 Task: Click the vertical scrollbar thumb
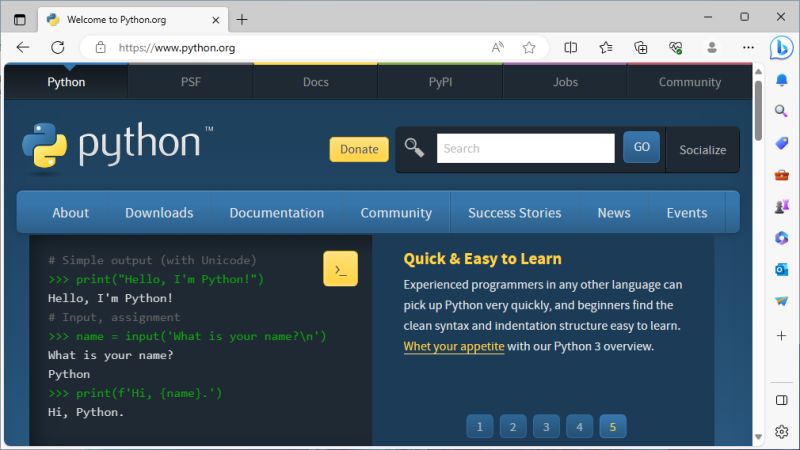[x=758, y=110]
